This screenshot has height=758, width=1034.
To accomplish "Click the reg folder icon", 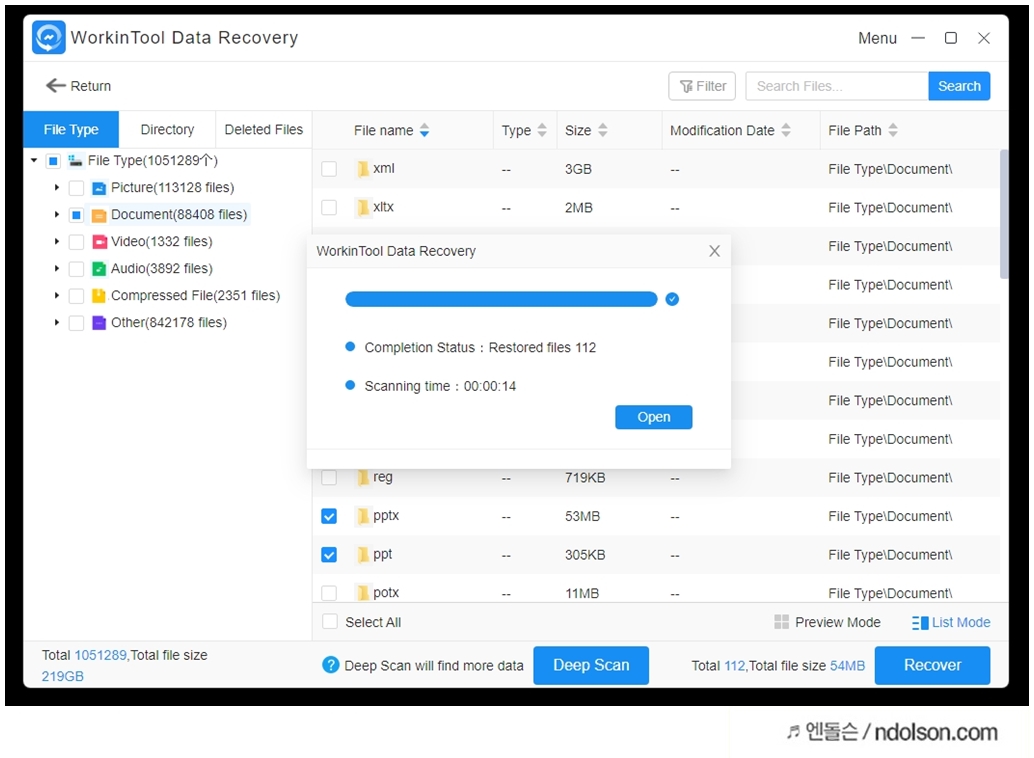I will click(x=363, y=478).
